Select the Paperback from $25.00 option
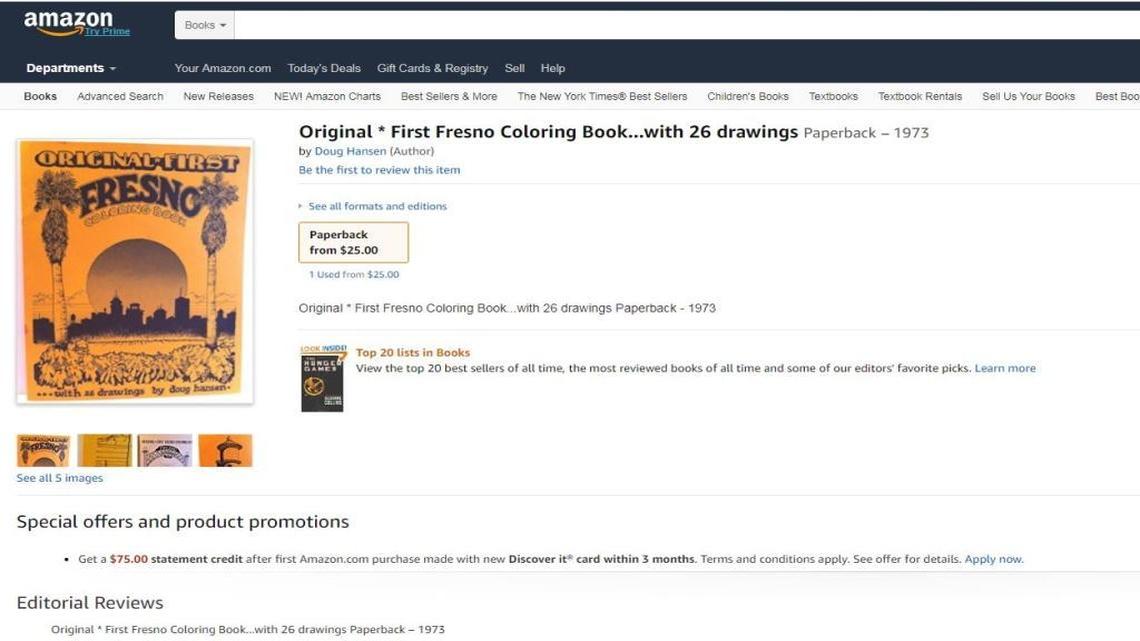The width and height of the screenshot is (1140, 641). coord(353,242)
